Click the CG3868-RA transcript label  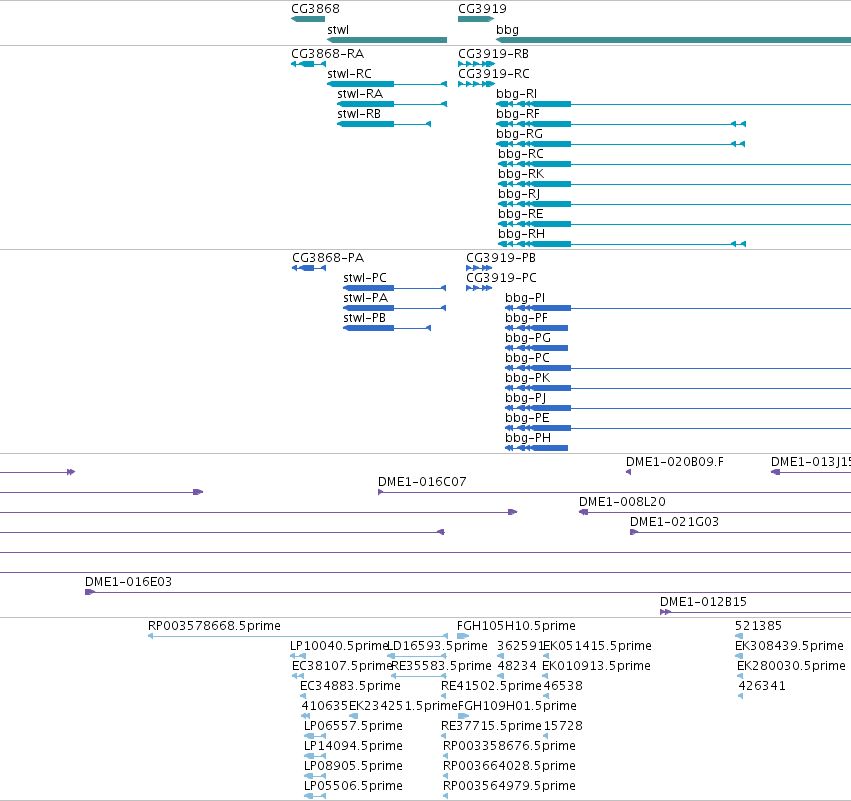[327, 54]
